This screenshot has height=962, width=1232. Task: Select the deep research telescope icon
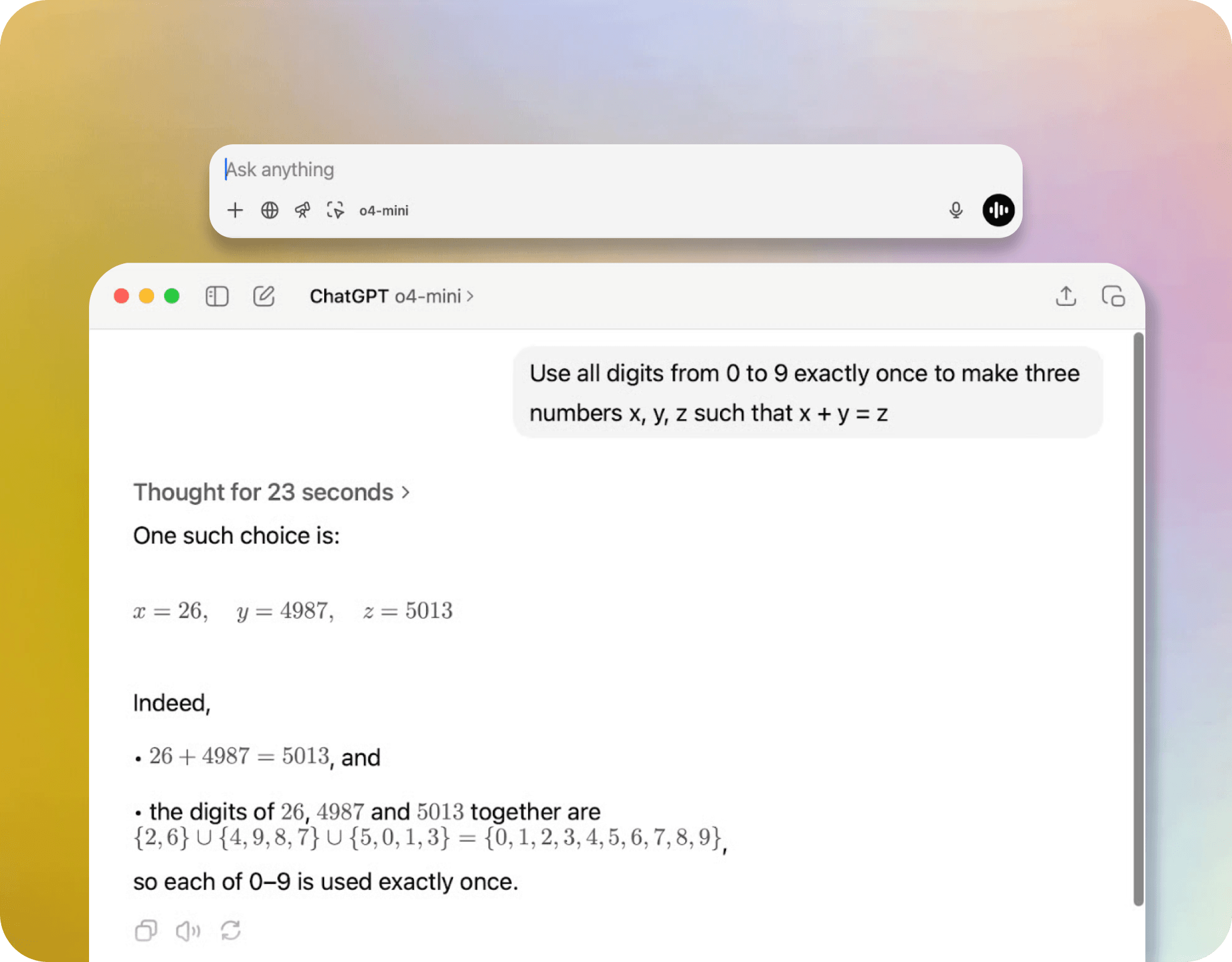[303, 210]
